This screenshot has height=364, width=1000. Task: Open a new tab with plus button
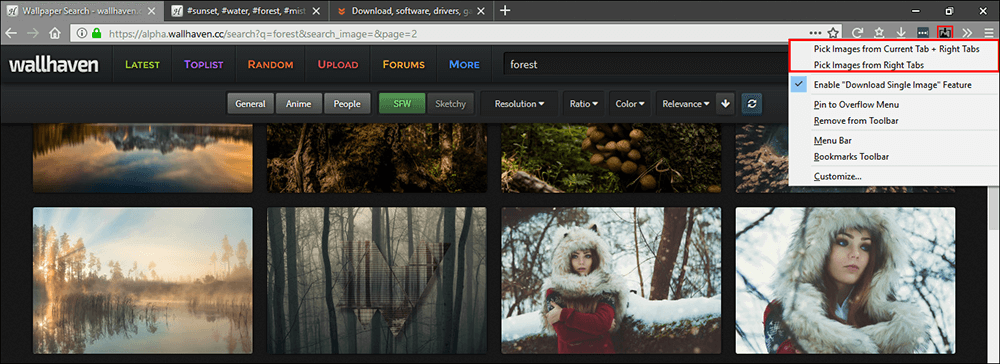click(x=504, y=10)
